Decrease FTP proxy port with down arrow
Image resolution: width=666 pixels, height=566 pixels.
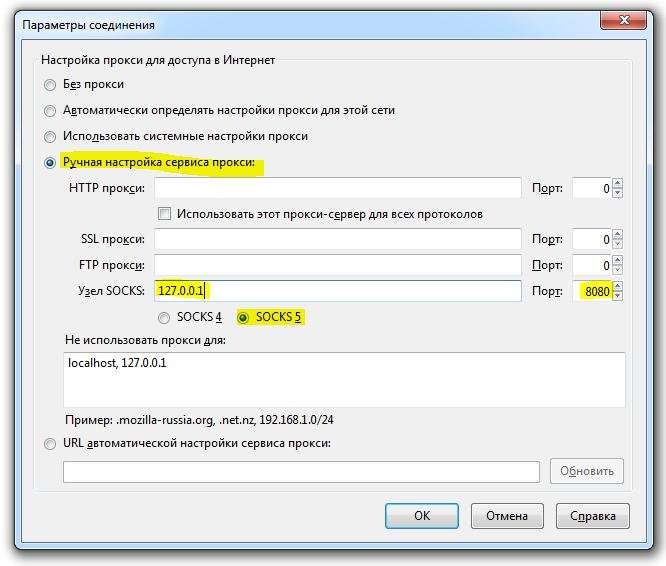click(618, 270)
